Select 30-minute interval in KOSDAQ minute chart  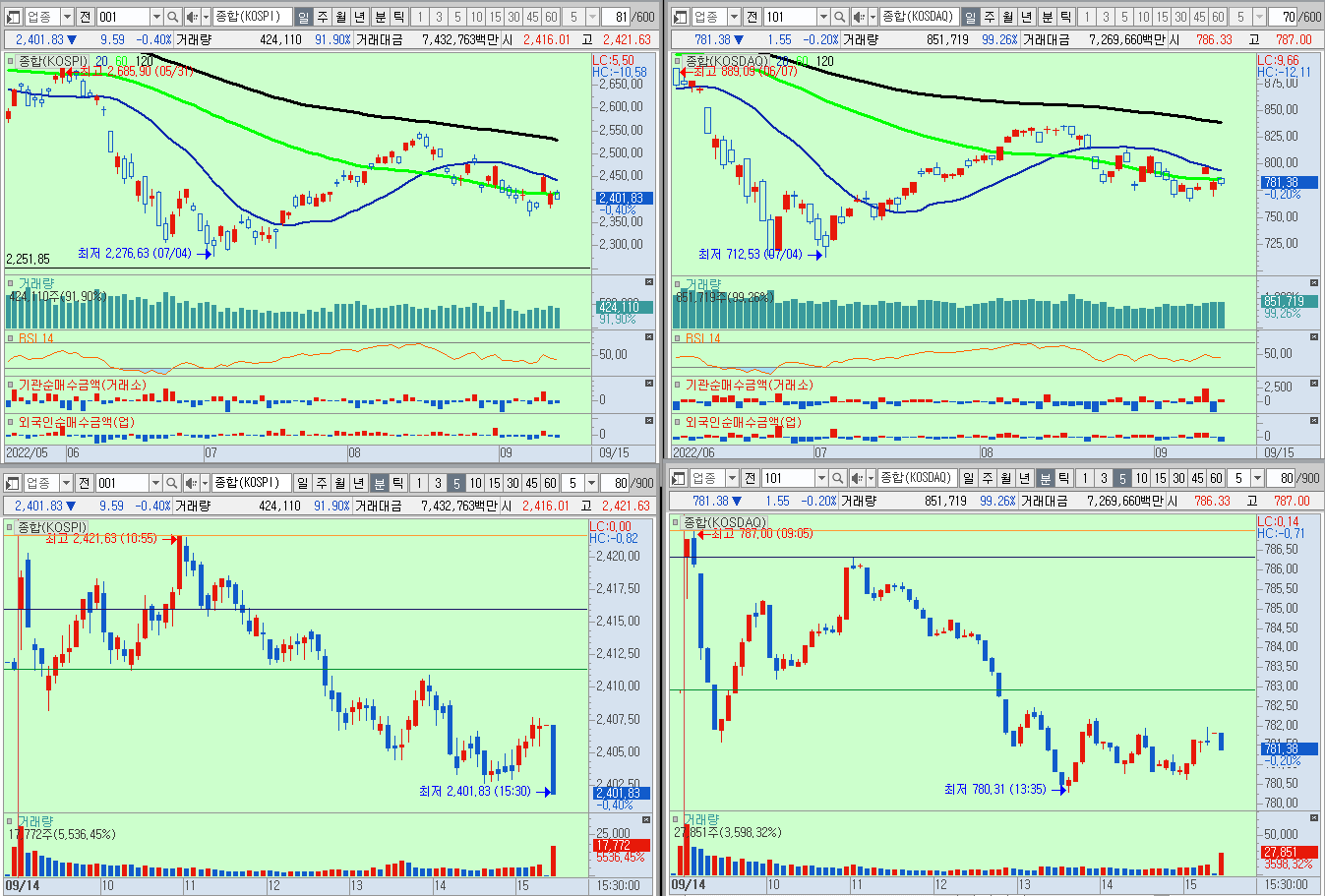click(1178, 478)
